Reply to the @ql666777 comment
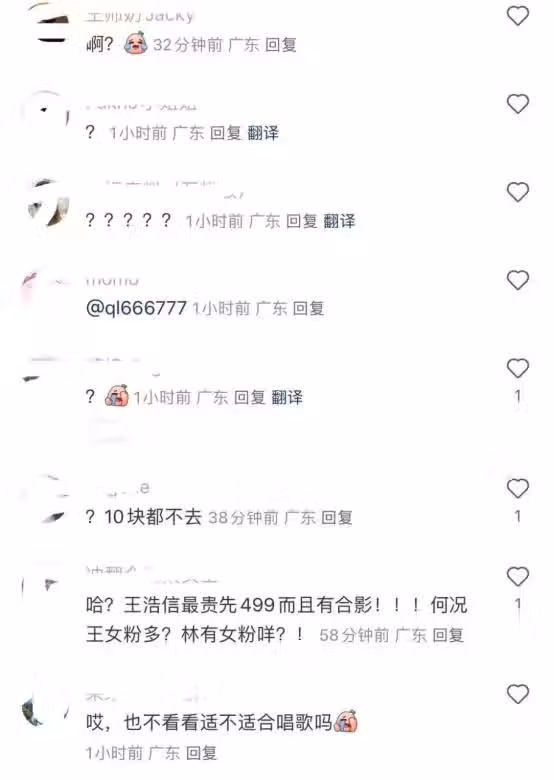Viewport: 554px width, 780px height. (x=308, y=308)
